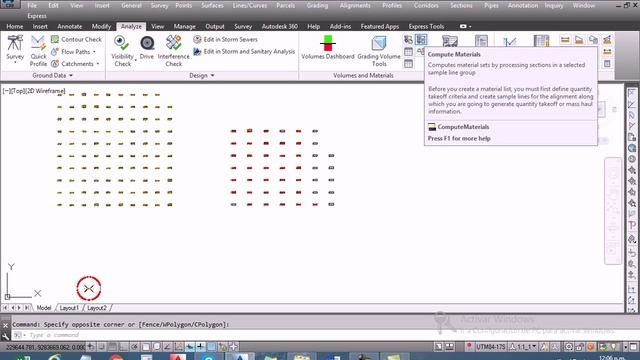Switch to the Home ribbon tab
Screen dimensions: 640x360
(15, 26)
